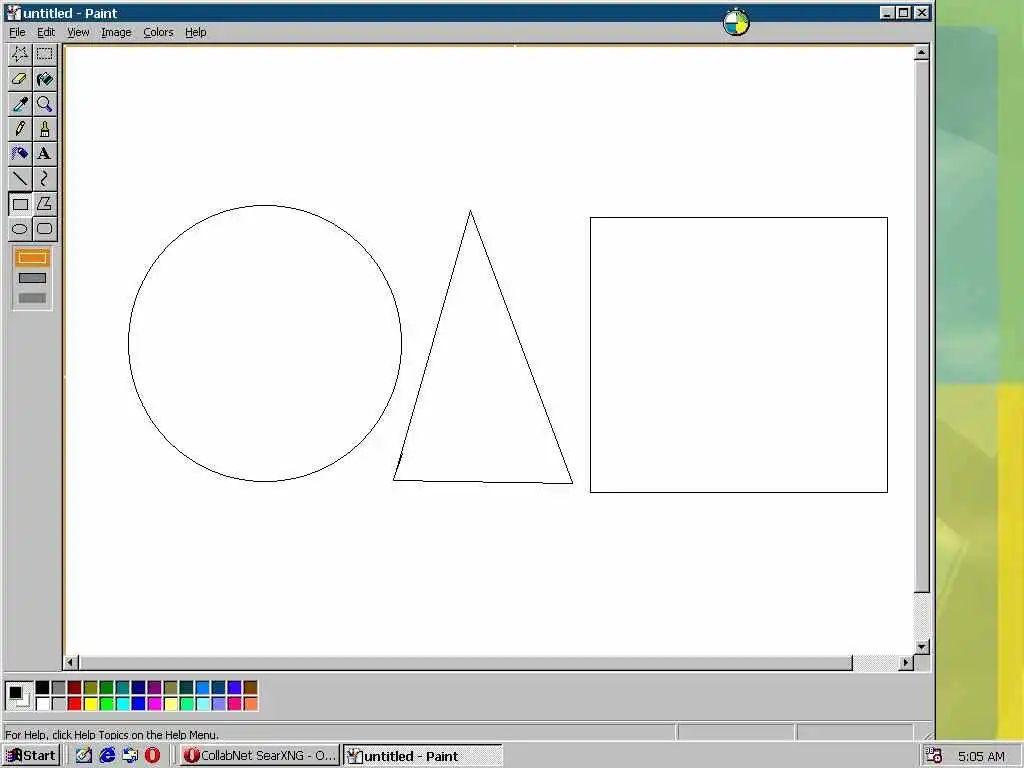This screenshot has height=768, width=1024.
Task: Click the colorful round timer icon
Action: click(x=736, y=22)
